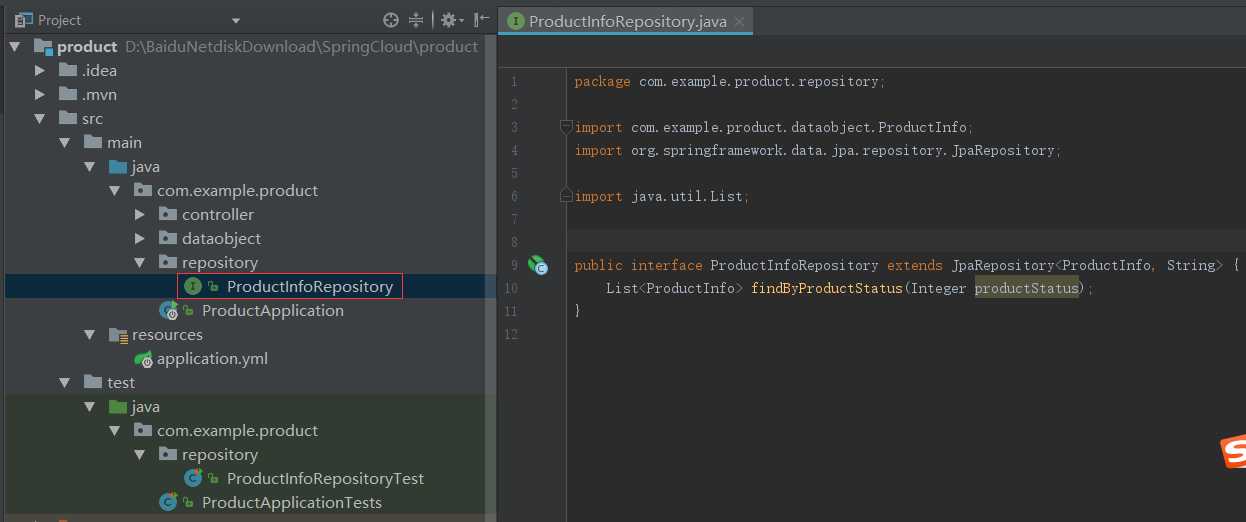
Task: Click findByProductStatus method name in code
Action: pyautogui.click(x=826, y=288)
